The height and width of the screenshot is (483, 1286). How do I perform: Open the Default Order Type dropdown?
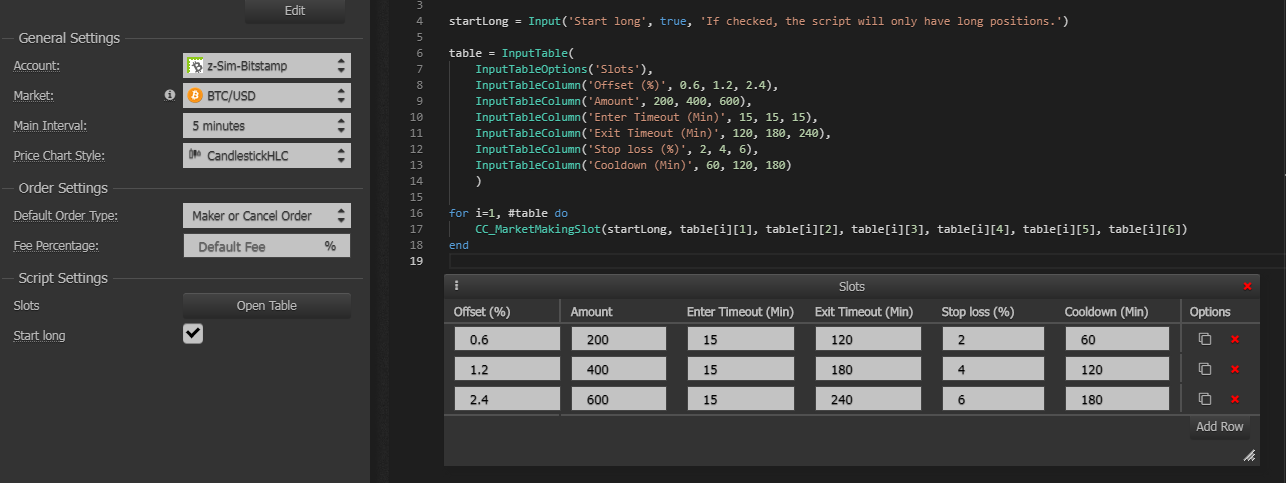click(x=267, y=216)
